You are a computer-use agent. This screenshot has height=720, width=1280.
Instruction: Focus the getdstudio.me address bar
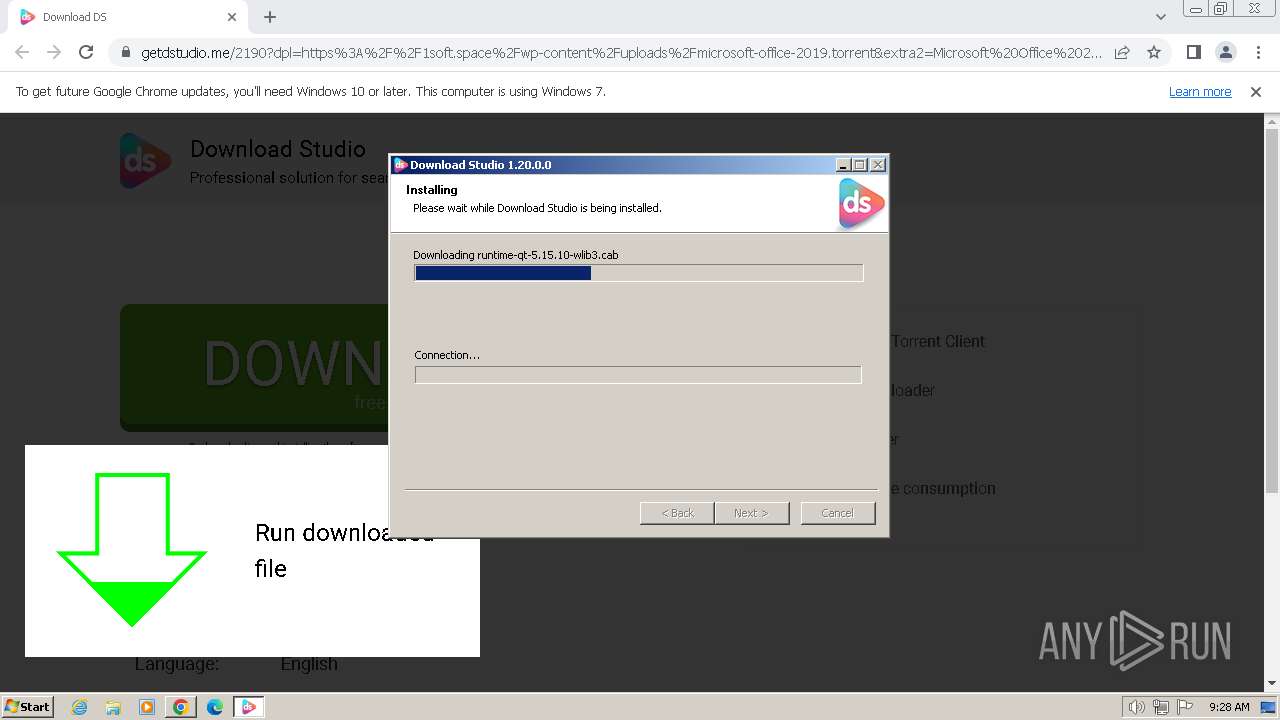point(621,53)
